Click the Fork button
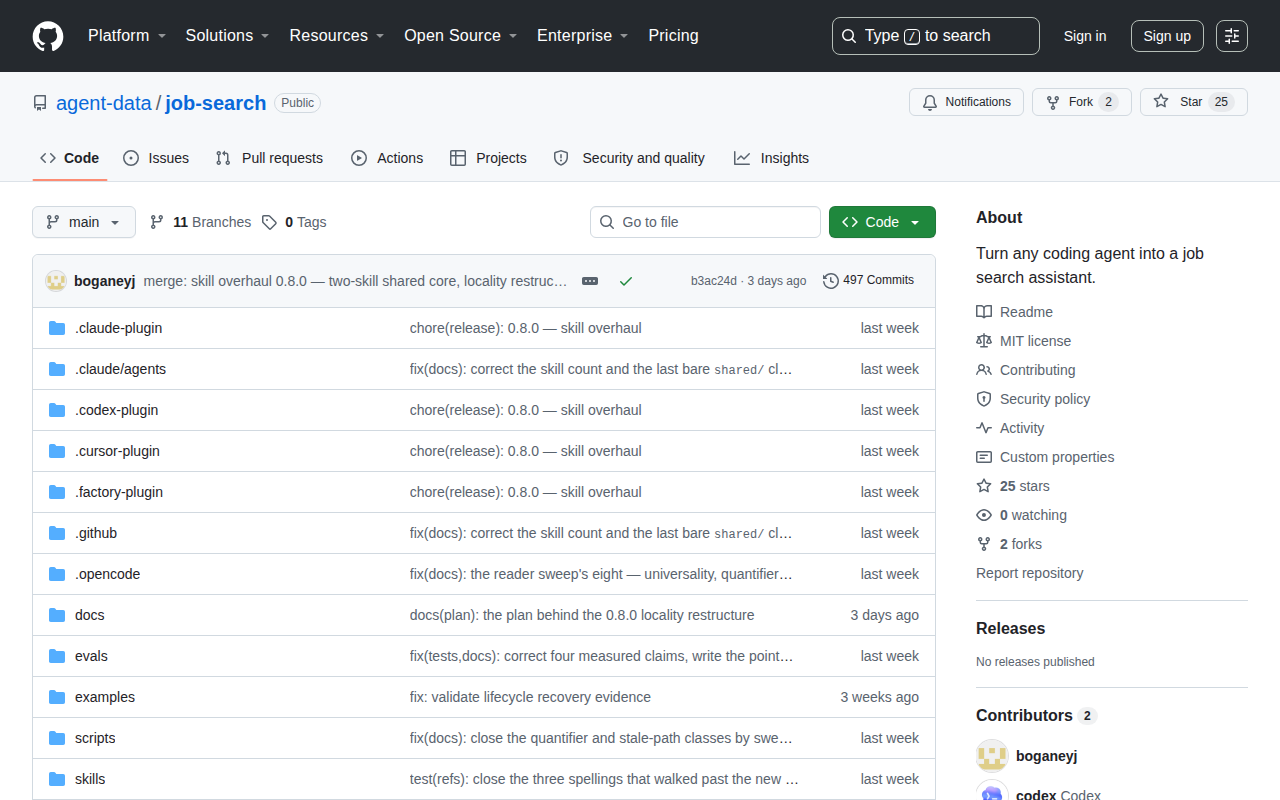Screen dimensions: 1280x800 [x=1081, y=102]
